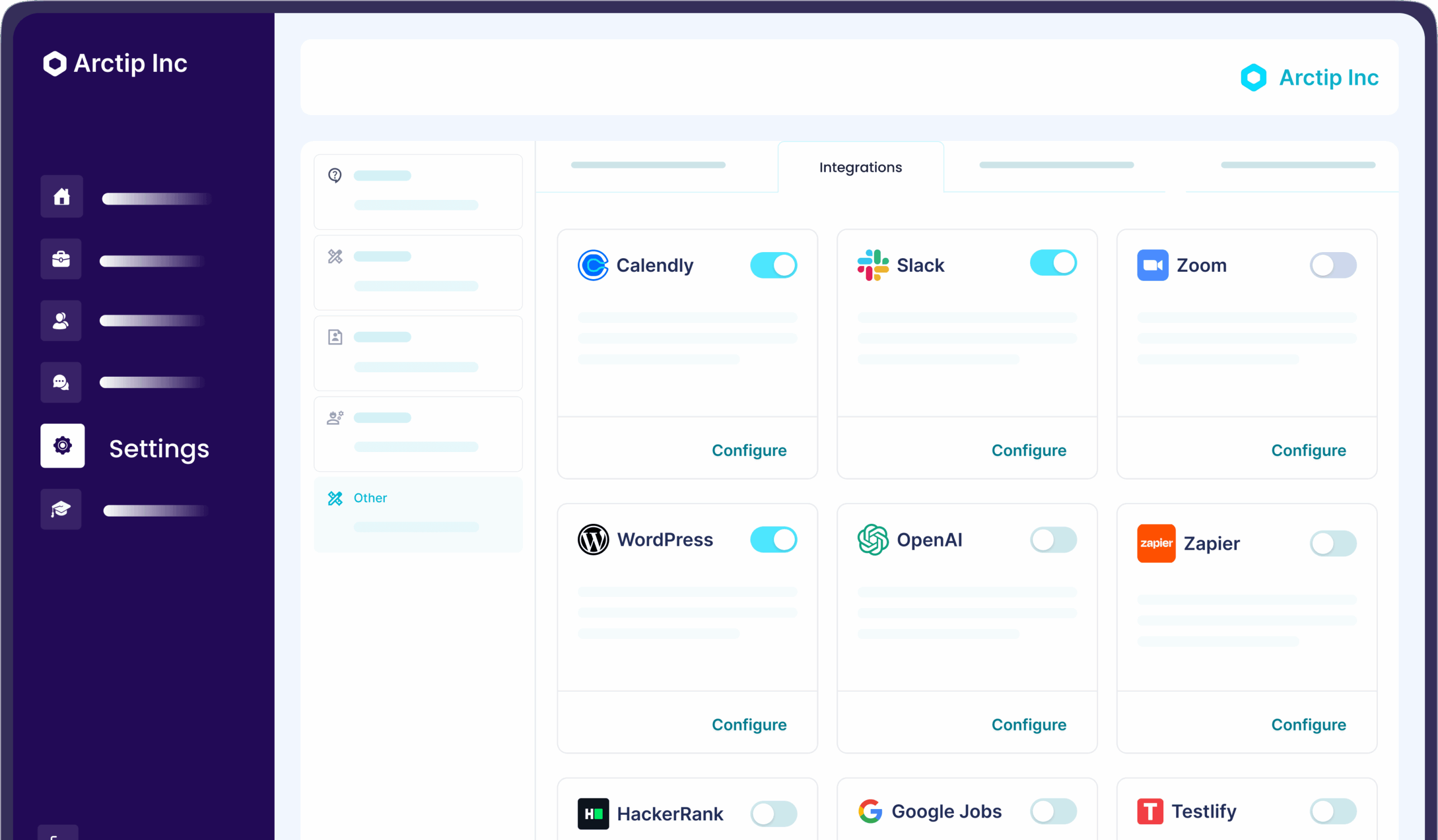
Task: Switch to the Integrations tab
Action: 860,167
